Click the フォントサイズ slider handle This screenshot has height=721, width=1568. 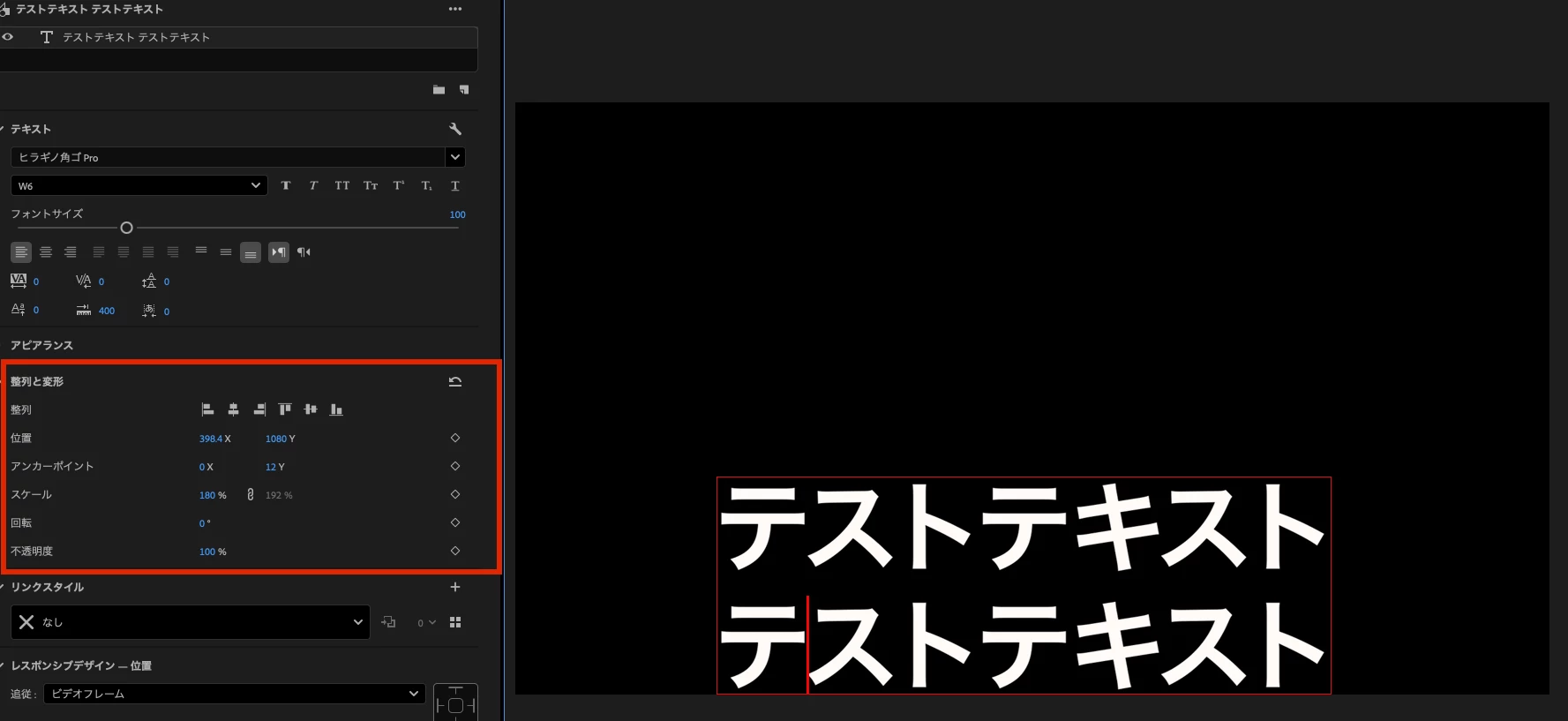click(126, 228)
